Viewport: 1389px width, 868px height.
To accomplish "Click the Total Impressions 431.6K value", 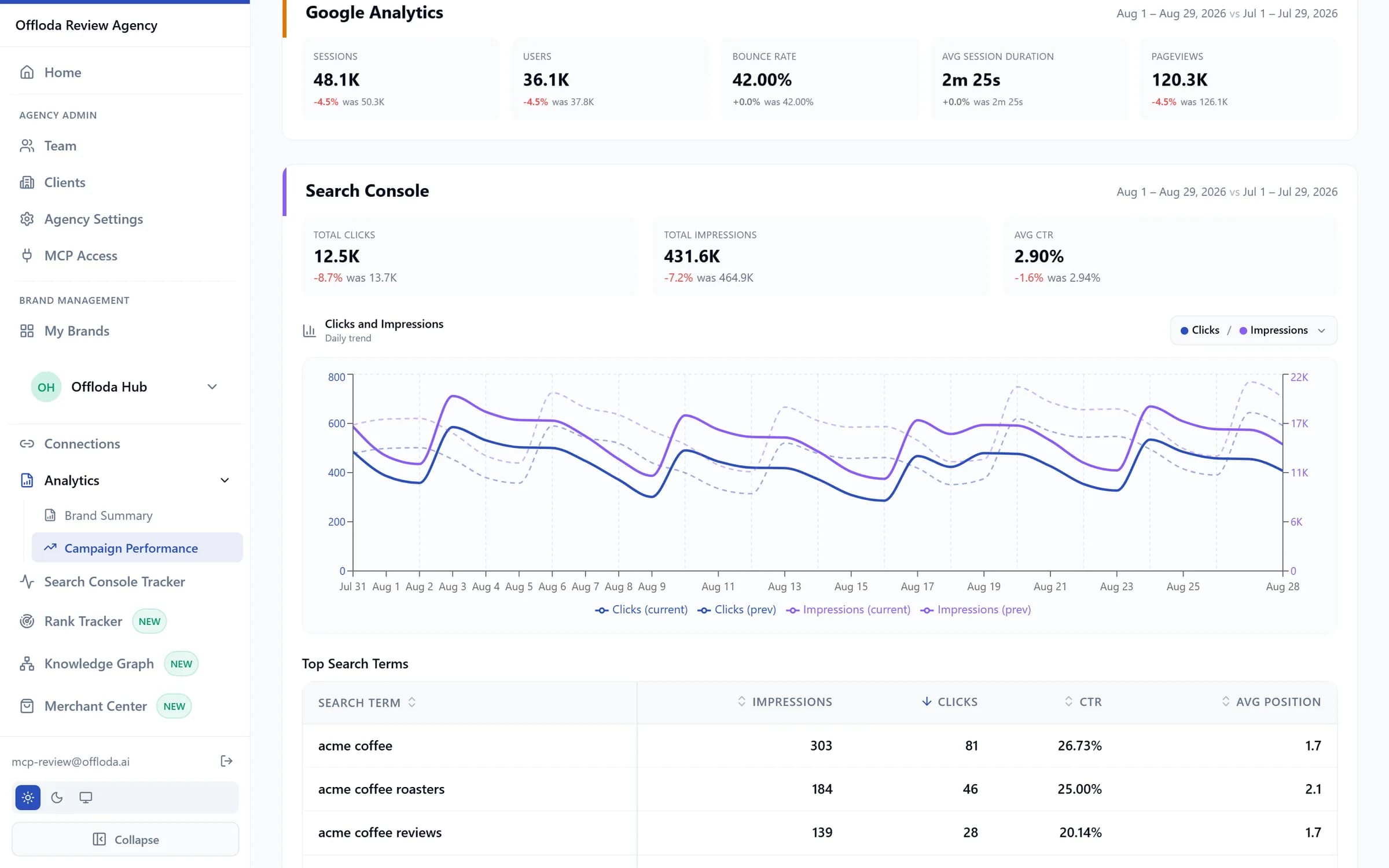I will tap(692, 256).
